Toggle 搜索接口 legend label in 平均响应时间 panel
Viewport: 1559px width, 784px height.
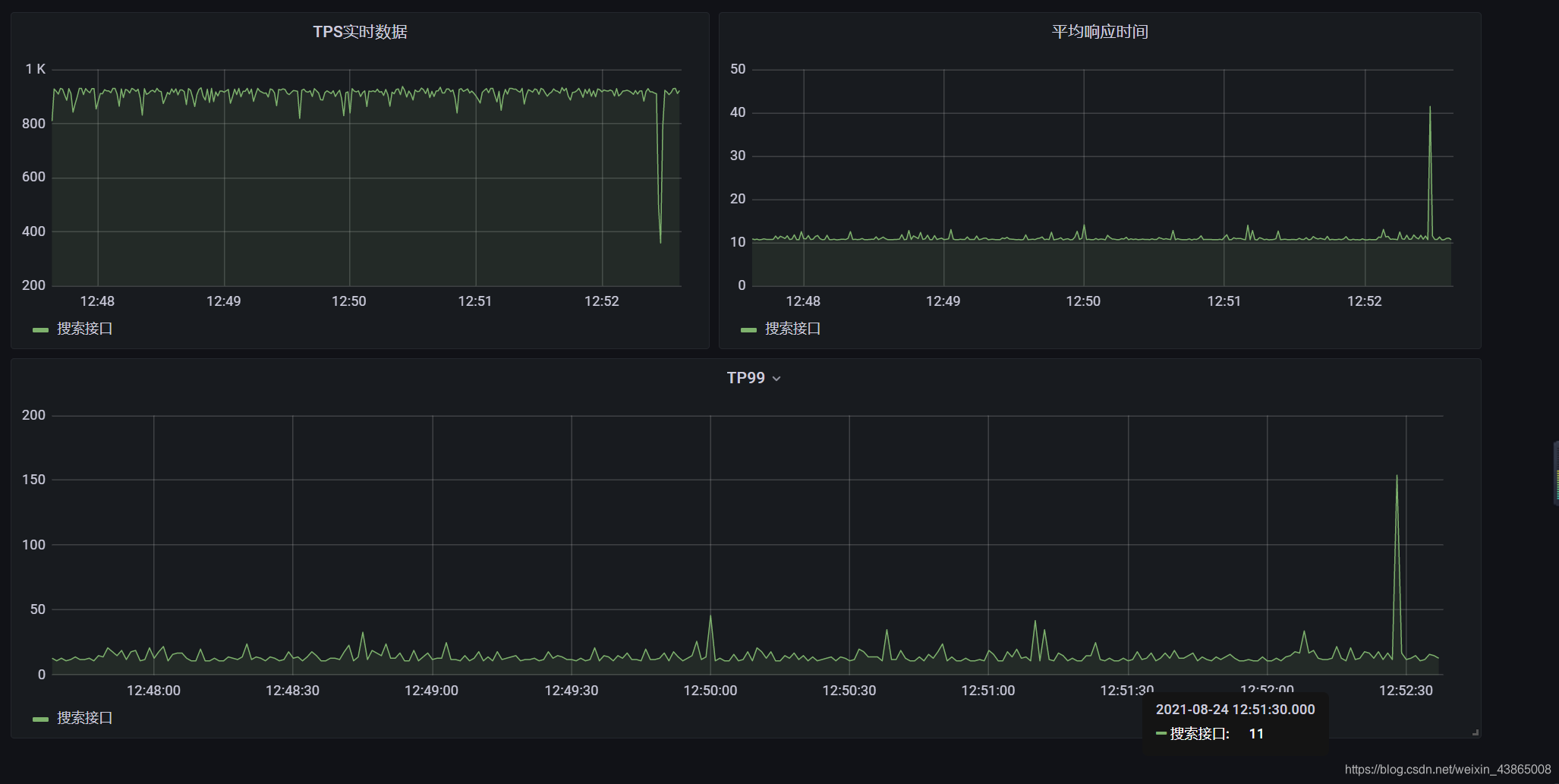pos(792,329)
